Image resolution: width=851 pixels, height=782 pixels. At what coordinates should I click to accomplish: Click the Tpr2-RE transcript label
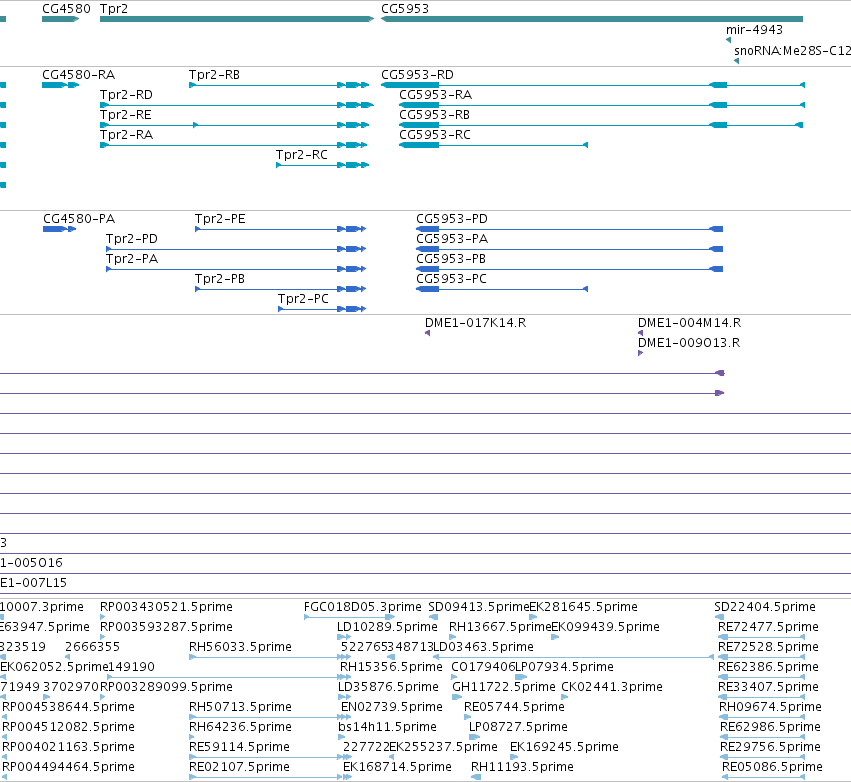pos(126,115)
